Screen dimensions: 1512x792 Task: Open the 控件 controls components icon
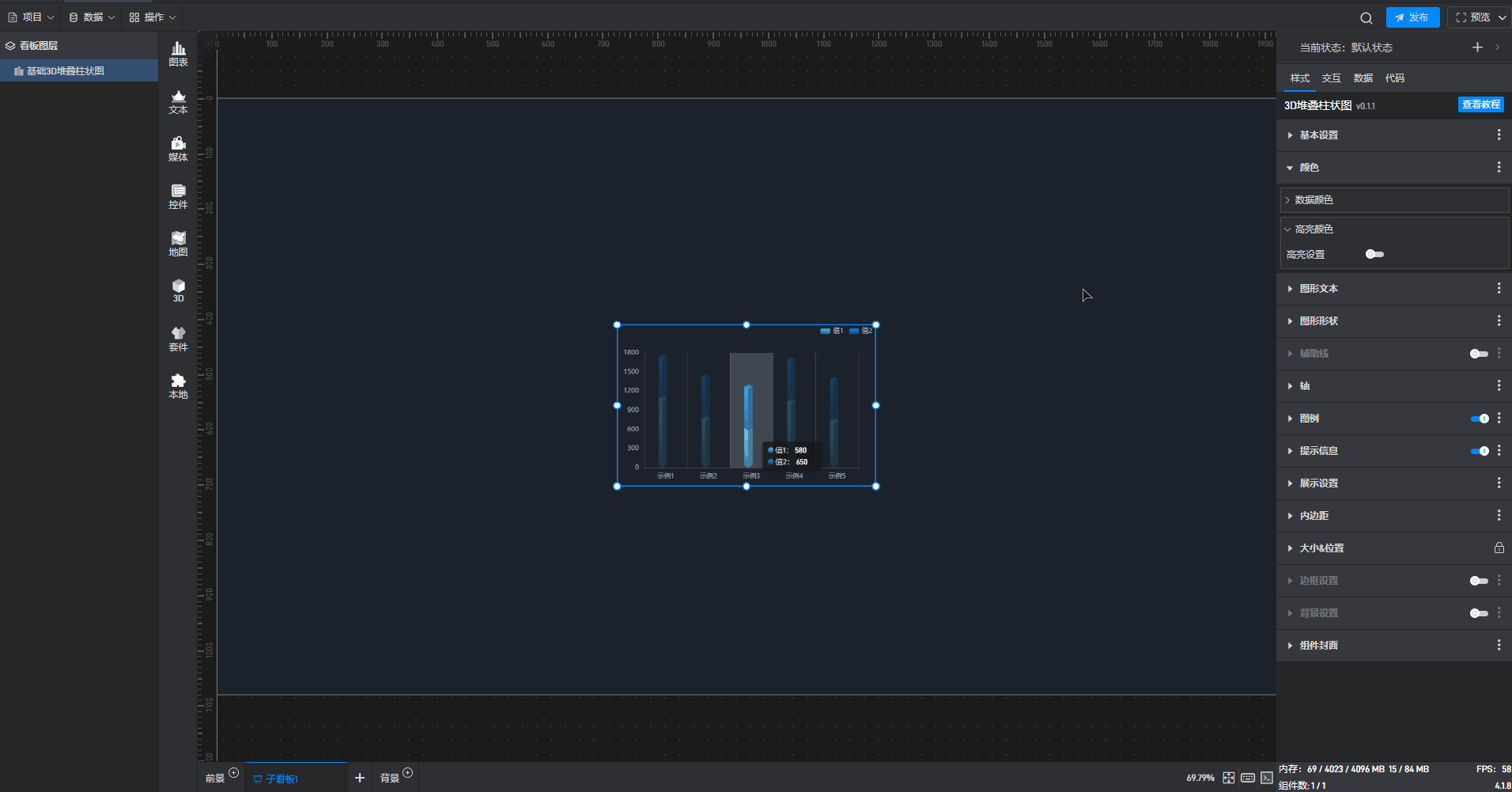178,196
